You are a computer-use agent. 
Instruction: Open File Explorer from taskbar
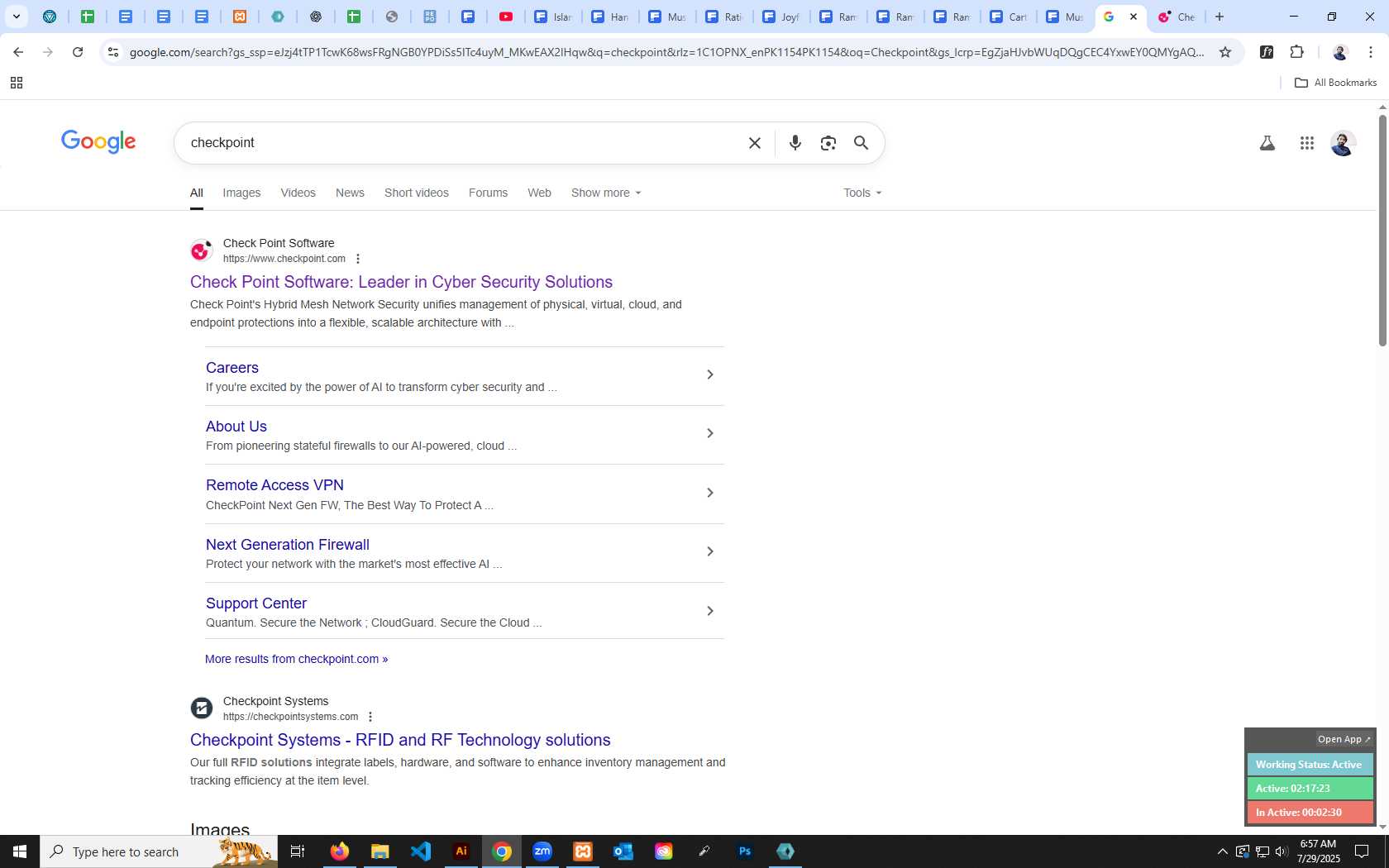(x=379, y=851)
